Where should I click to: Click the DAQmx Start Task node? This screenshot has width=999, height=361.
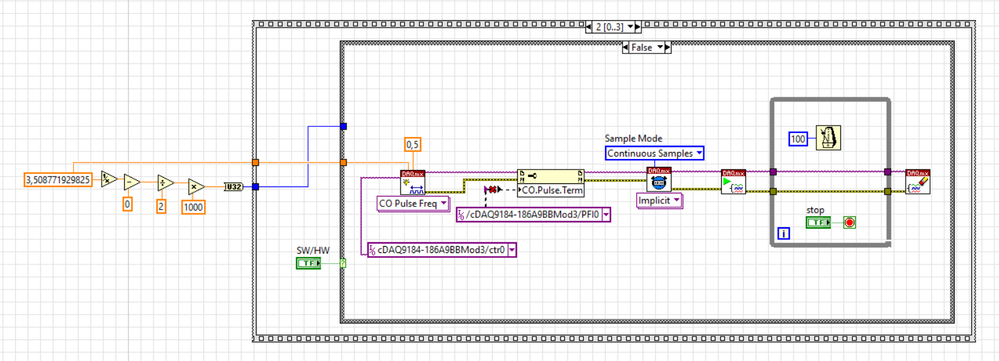733,181
